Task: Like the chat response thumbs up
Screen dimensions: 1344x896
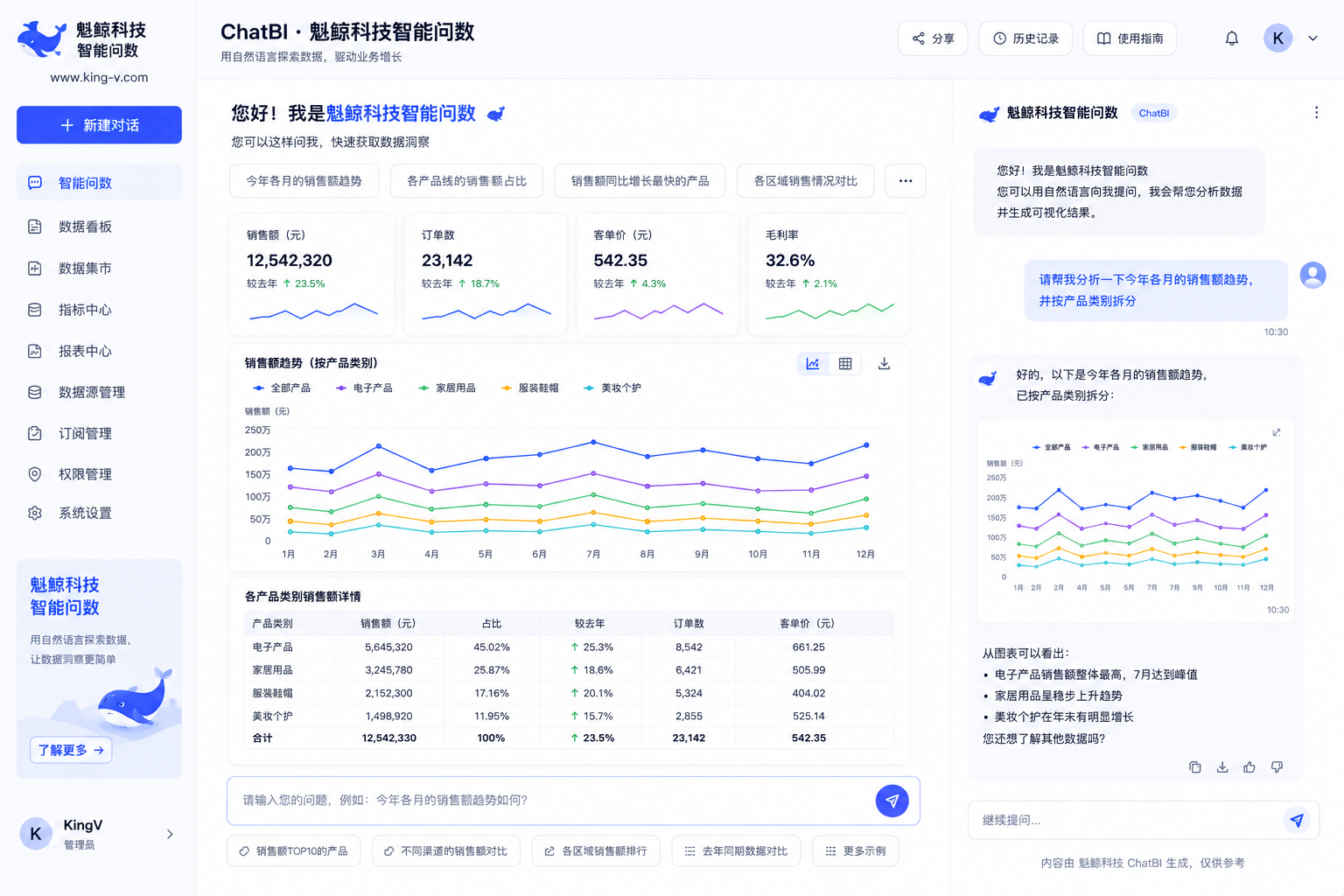Action: 1249,767
